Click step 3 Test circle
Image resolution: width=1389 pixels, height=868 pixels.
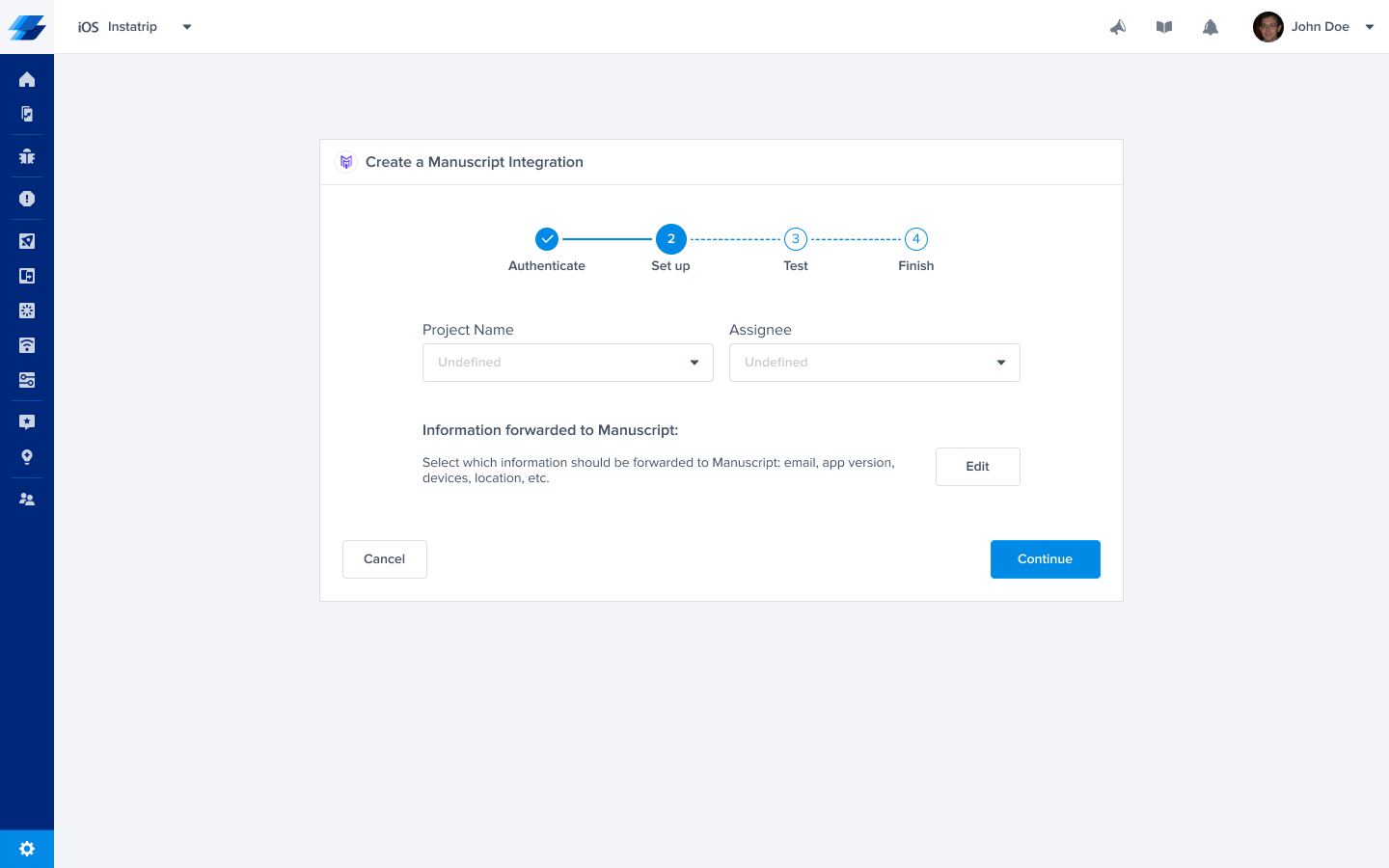click(796, 238)
